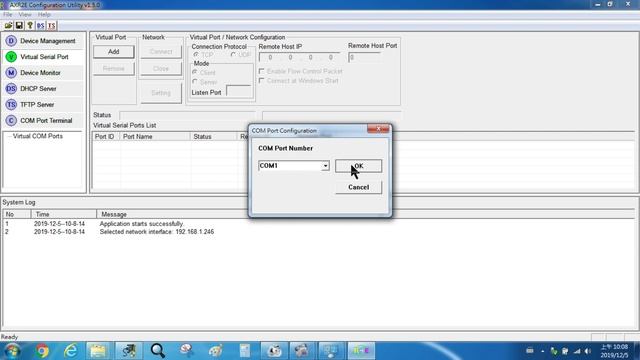Open the View menu
The width and height of the screenshot is (640, 360).
(25, 14)
